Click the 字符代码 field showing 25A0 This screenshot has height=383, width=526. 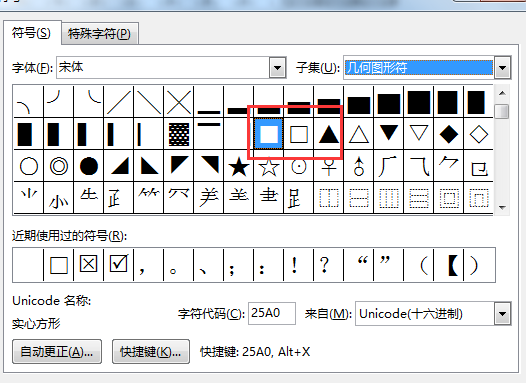pyautogui.click(x=272, y=313)
